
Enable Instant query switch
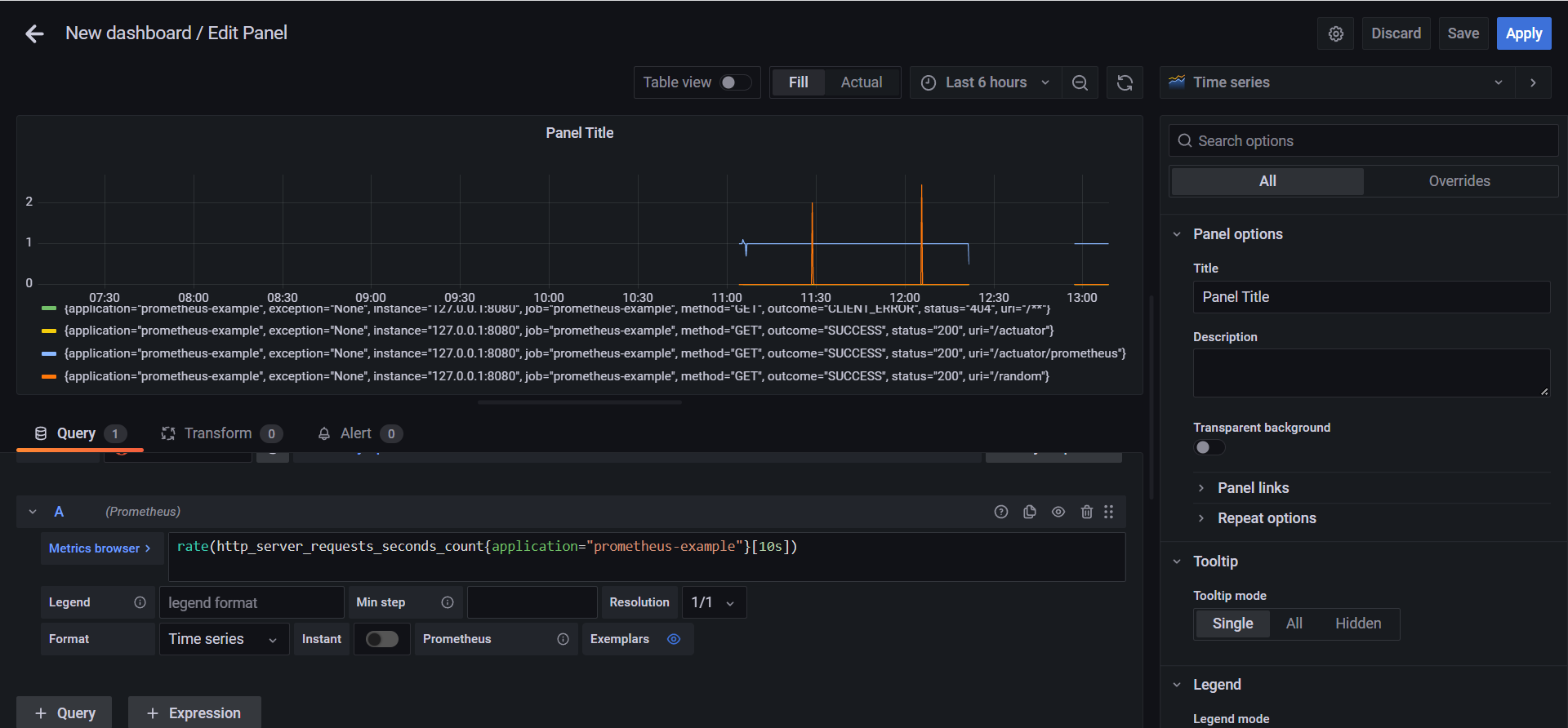[382, 639]
